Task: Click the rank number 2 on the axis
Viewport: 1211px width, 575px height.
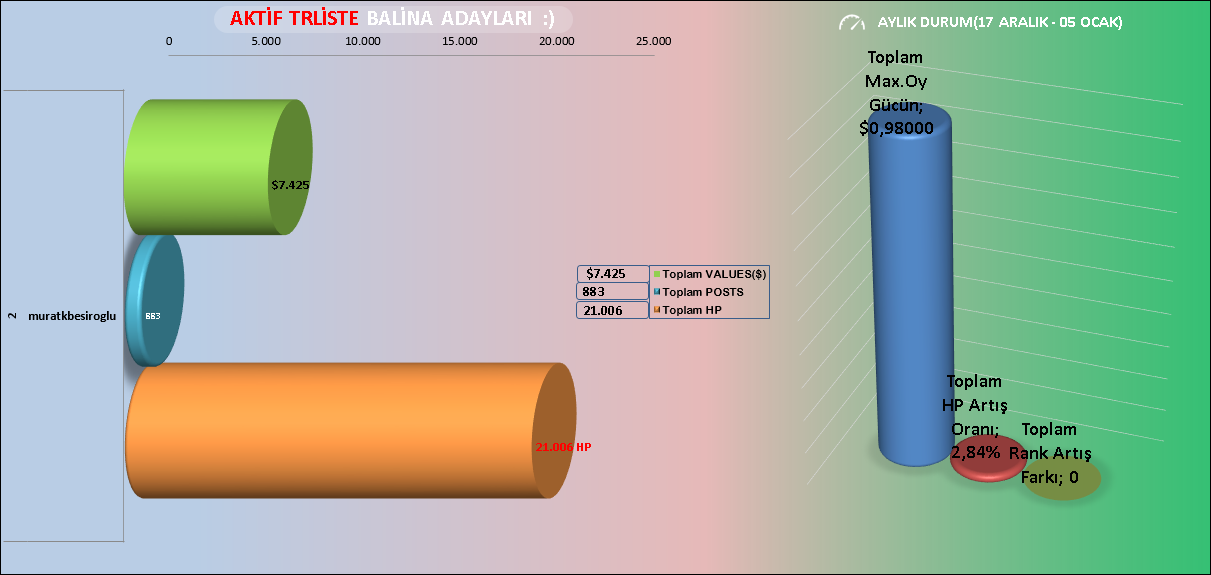Action: coord(12,316)
